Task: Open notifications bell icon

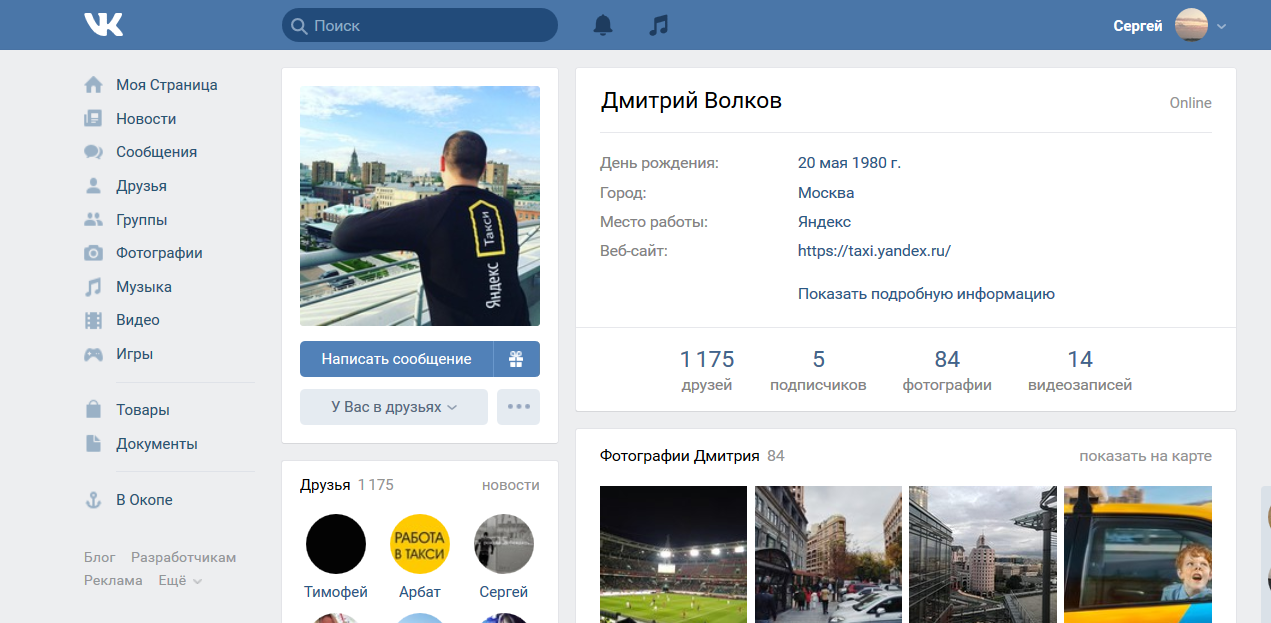Action: pos(603,25)
